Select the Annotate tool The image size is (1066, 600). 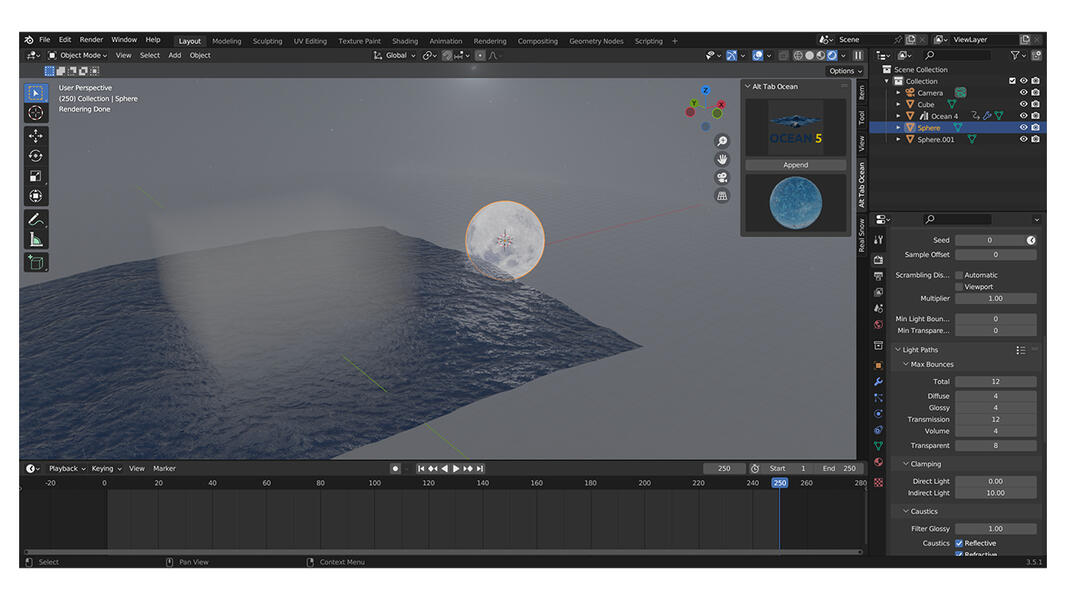click(36, 219)
